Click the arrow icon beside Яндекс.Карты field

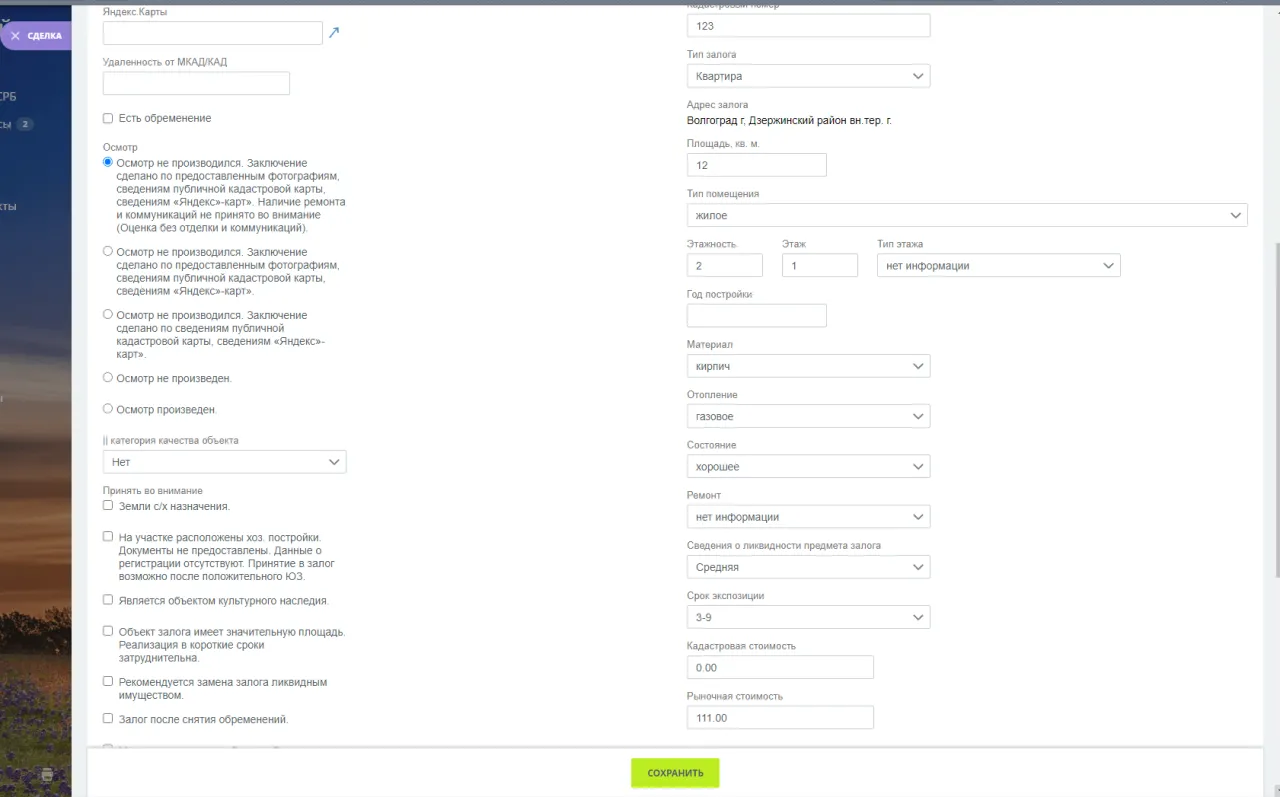click(x=334, y=33)
